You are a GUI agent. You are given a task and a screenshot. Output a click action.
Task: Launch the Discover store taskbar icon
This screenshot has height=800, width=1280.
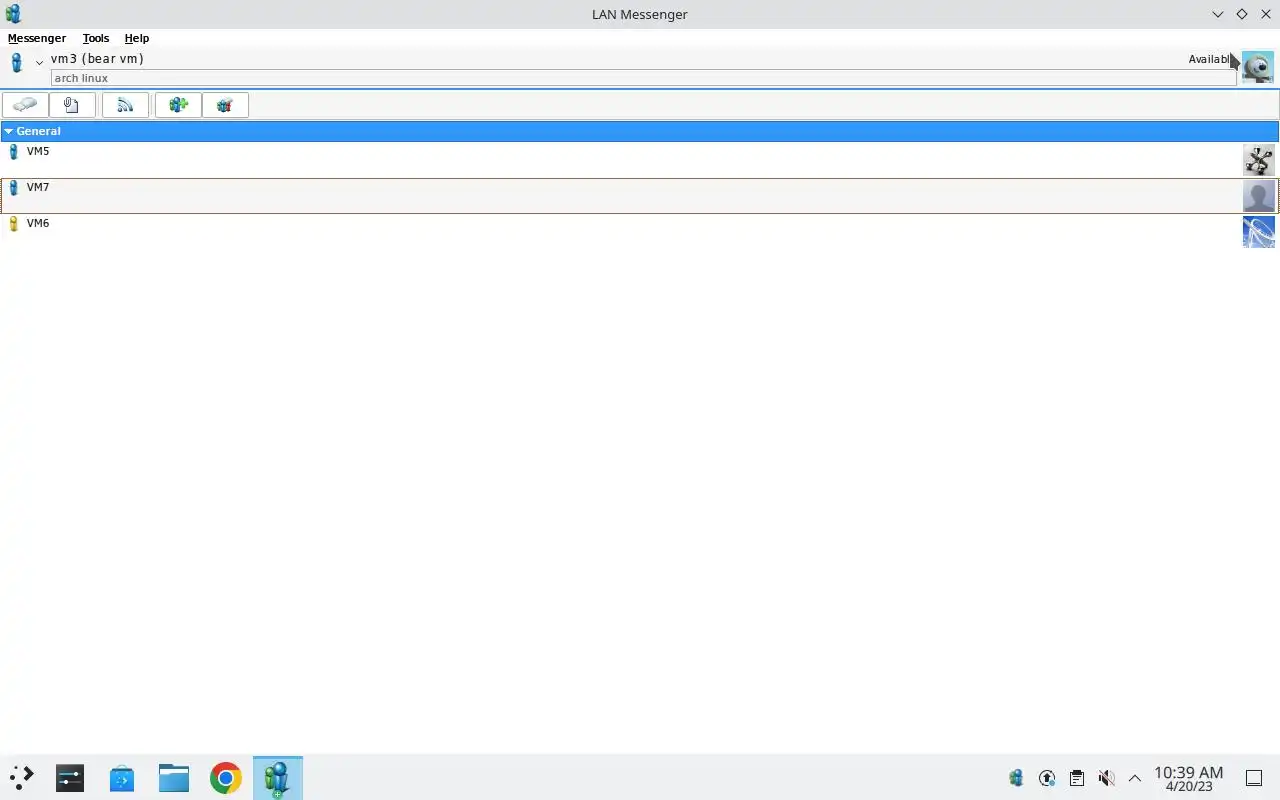[x=122, y=778]
